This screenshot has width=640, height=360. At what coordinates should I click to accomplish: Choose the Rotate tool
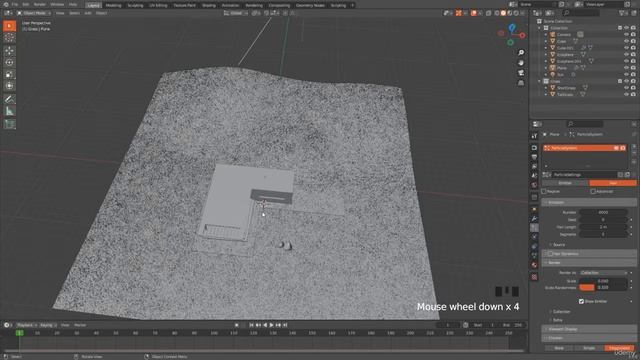(x=9, y=62)
